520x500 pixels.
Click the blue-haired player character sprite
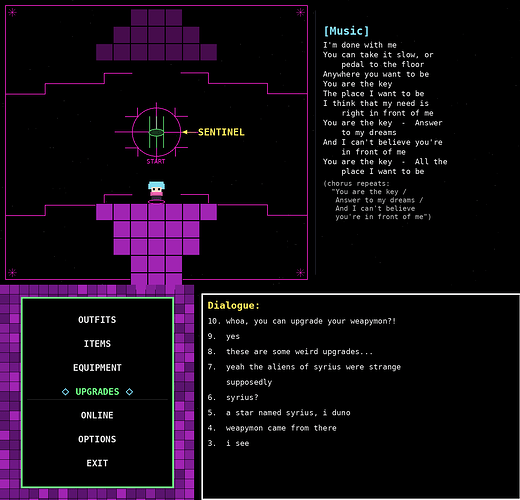click(x=156, y=192)
